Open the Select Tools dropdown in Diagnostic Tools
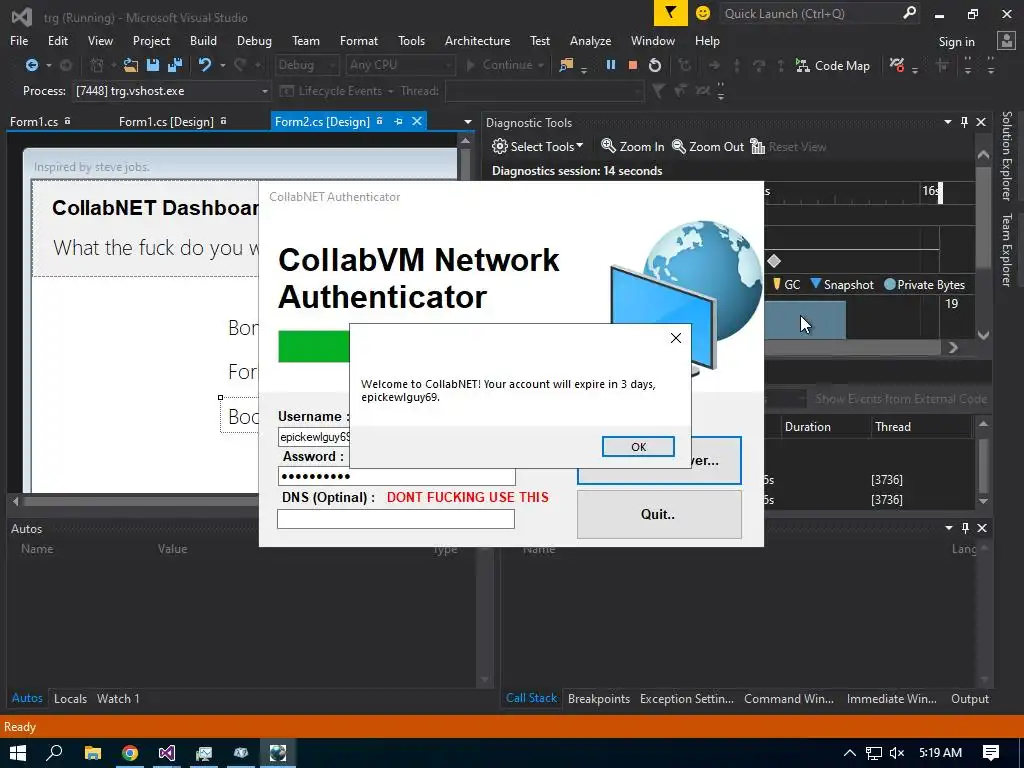Viewport: 1024px width, 768px height. pos(537,146)
